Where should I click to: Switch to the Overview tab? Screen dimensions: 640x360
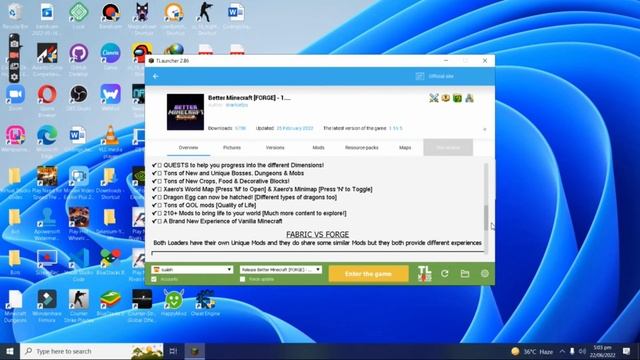pyautogui.click(x=188, y=147)
